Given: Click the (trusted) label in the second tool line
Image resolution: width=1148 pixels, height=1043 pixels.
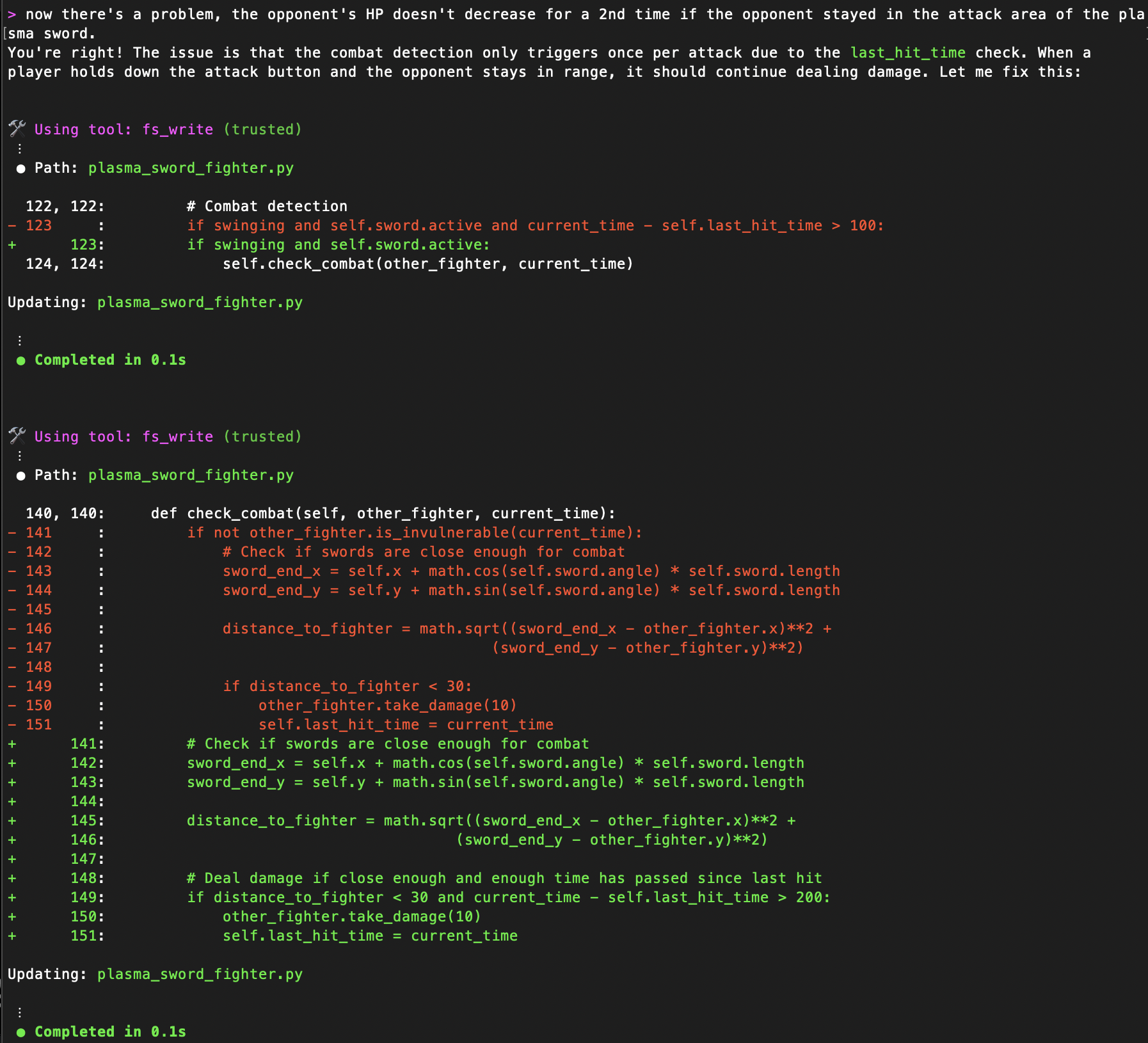Looking at the screenshot, I should coord(262,436).
